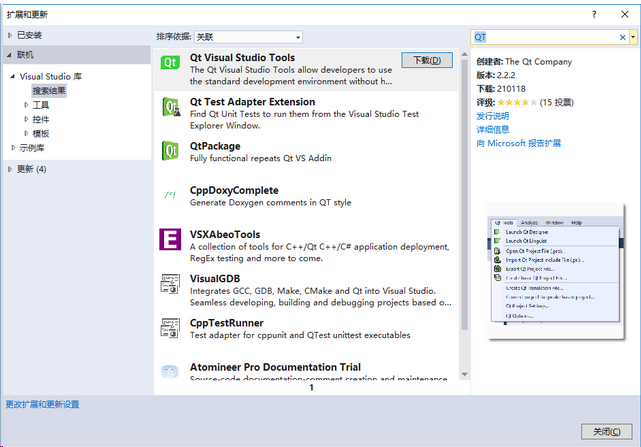
Task: Click the CppTestRunner extension icon
Action: point(170,328)
